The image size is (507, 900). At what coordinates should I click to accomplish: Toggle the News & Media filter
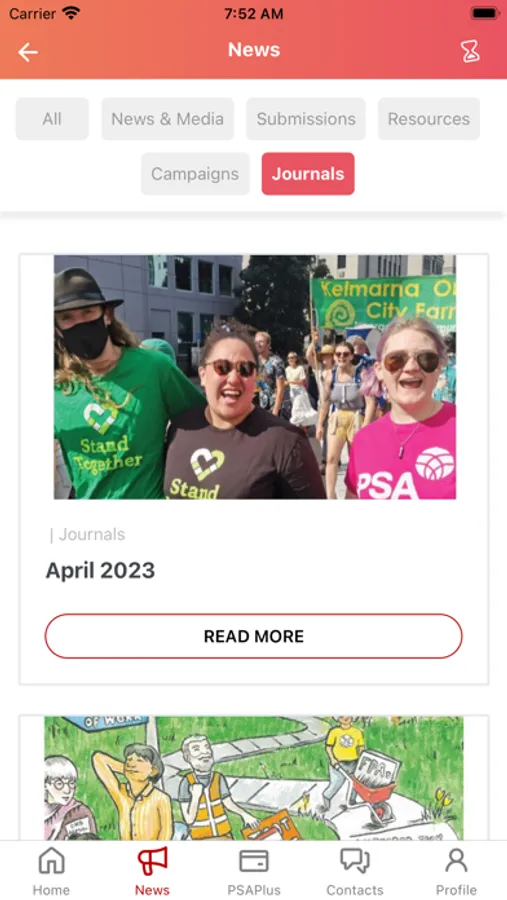tap(168, 119)
